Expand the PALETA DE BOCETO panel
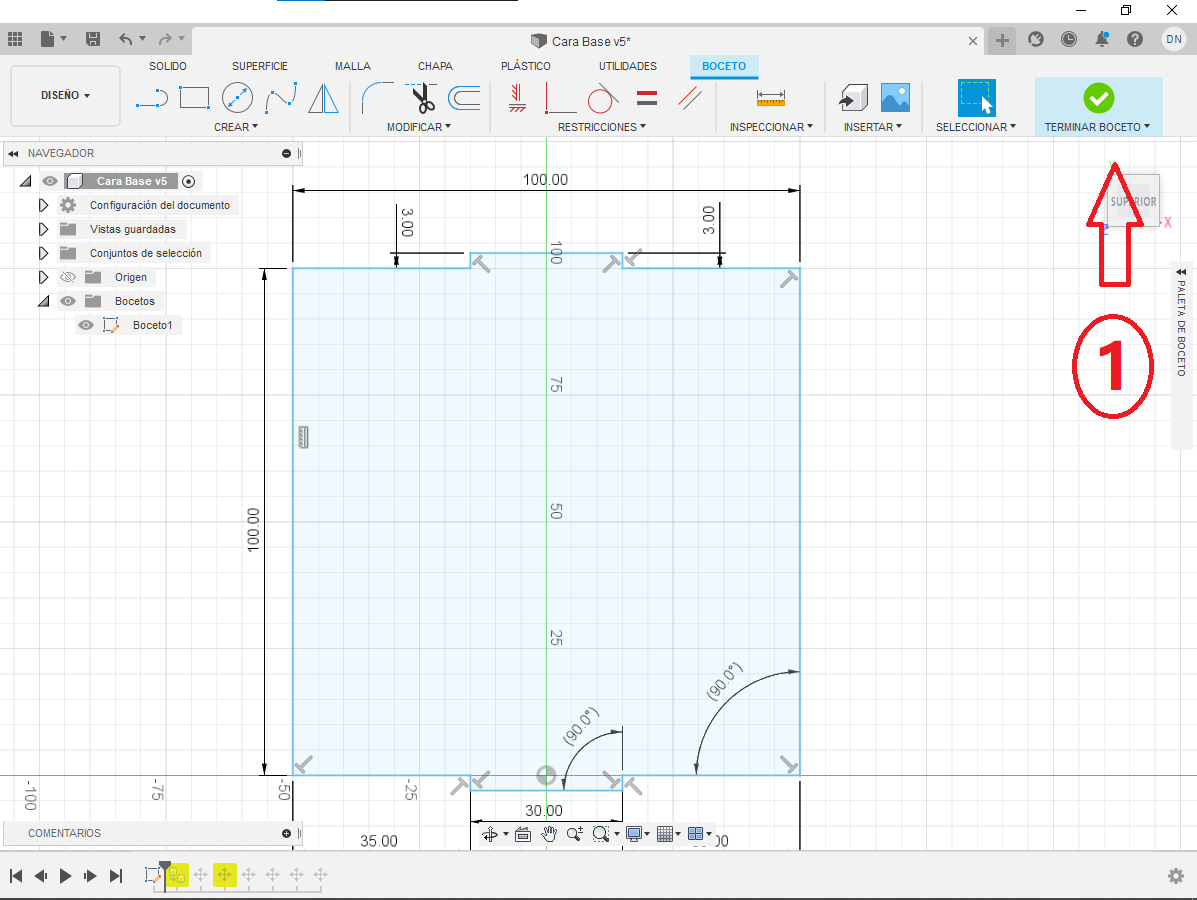The image size is (1197, 900). pos(1181,272)
